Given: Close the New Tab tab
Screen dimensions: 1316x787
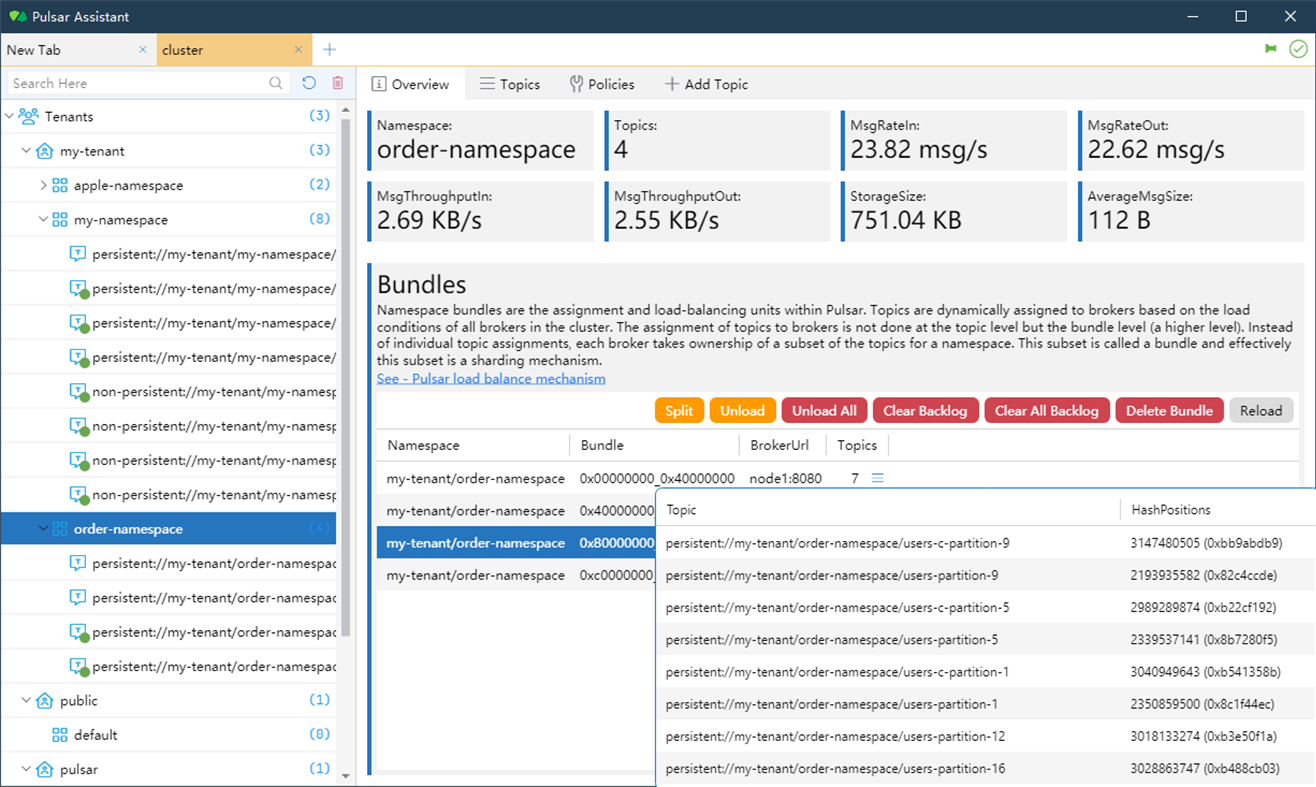Looking at the screenshot, I should [x=143, y=50].
